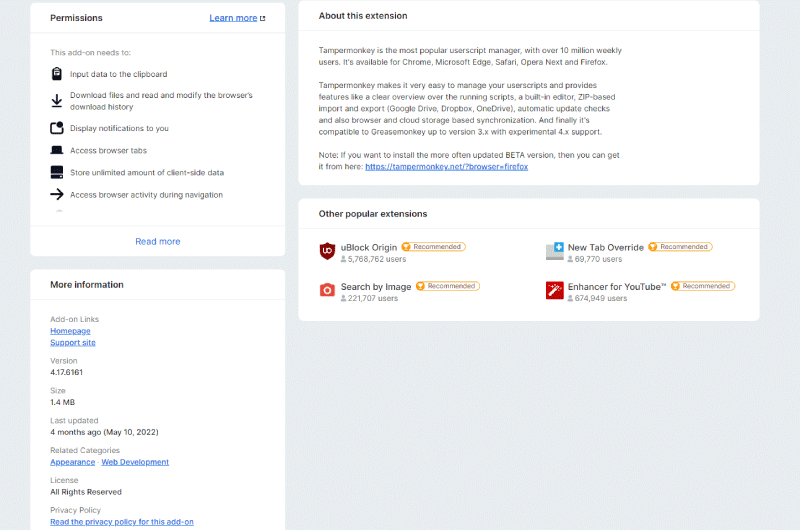Click Store unlimited amount of client-side data text
This screenshot has height=530, width=800.
(147, 172)
